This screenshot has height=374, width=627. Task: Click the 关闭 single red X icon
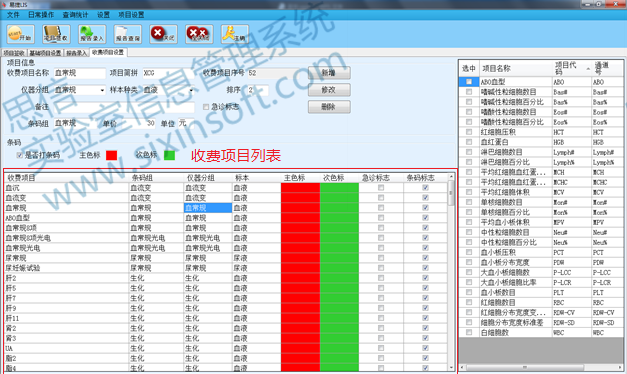[164, 34]
